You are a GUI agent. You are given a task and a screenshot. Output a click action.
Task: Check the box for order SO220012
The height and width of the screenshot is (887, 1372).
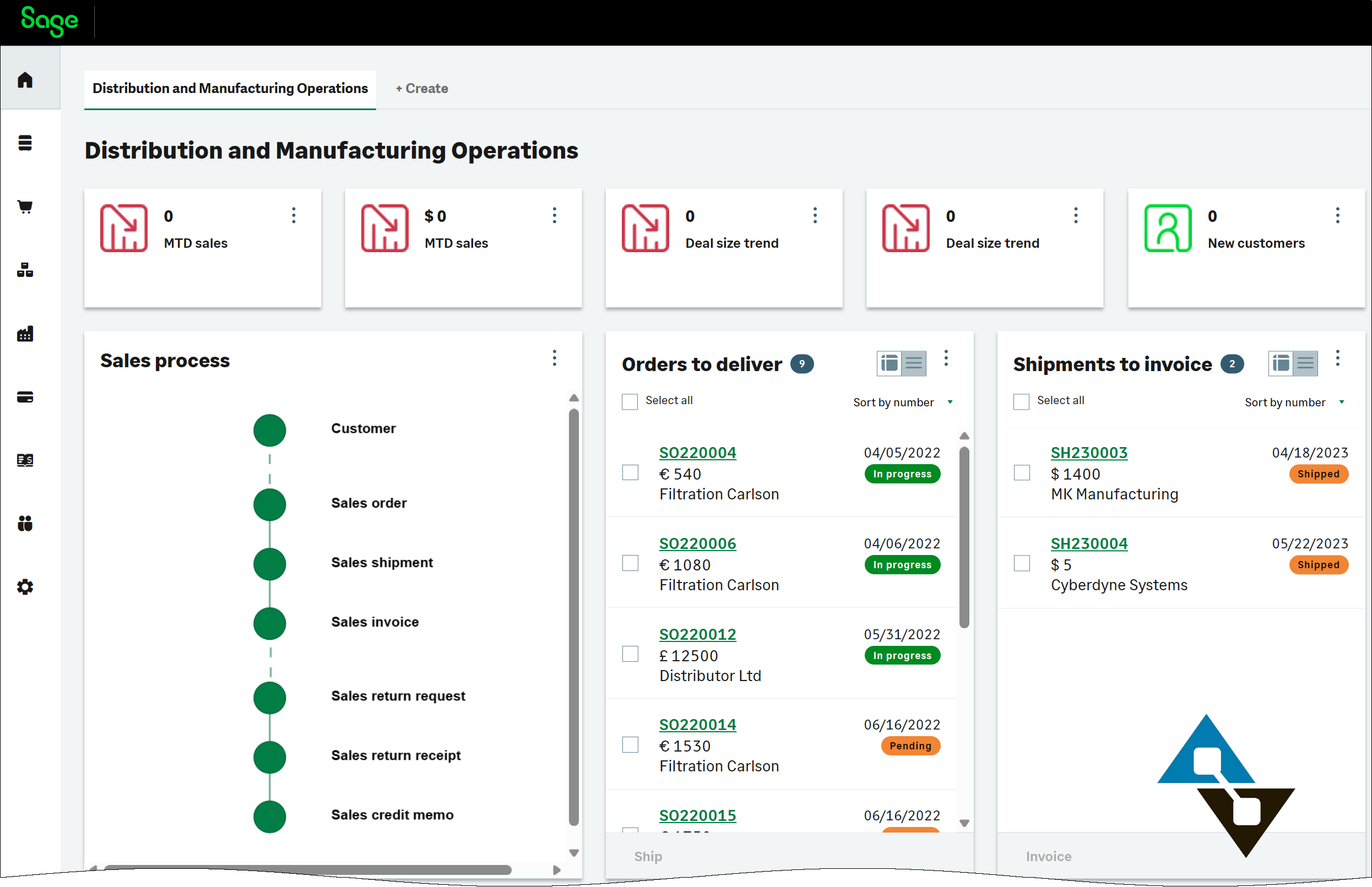pyautogui.click(x=631, y=654)
